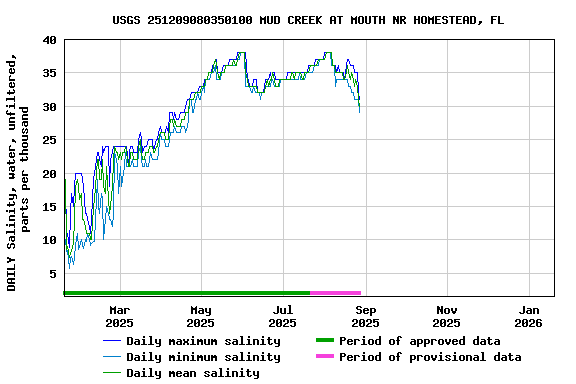The image size is (576, 384).
Task: Click the Y-axis value 5
Action: pyautogui.click(x=53, y=274)
